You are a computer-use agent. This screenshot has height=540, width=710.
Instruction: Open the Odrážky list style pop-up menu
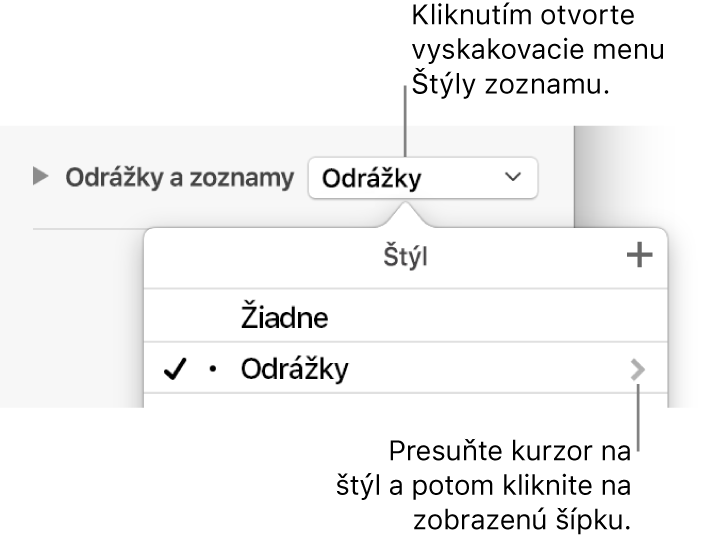[x=422, y=179]
